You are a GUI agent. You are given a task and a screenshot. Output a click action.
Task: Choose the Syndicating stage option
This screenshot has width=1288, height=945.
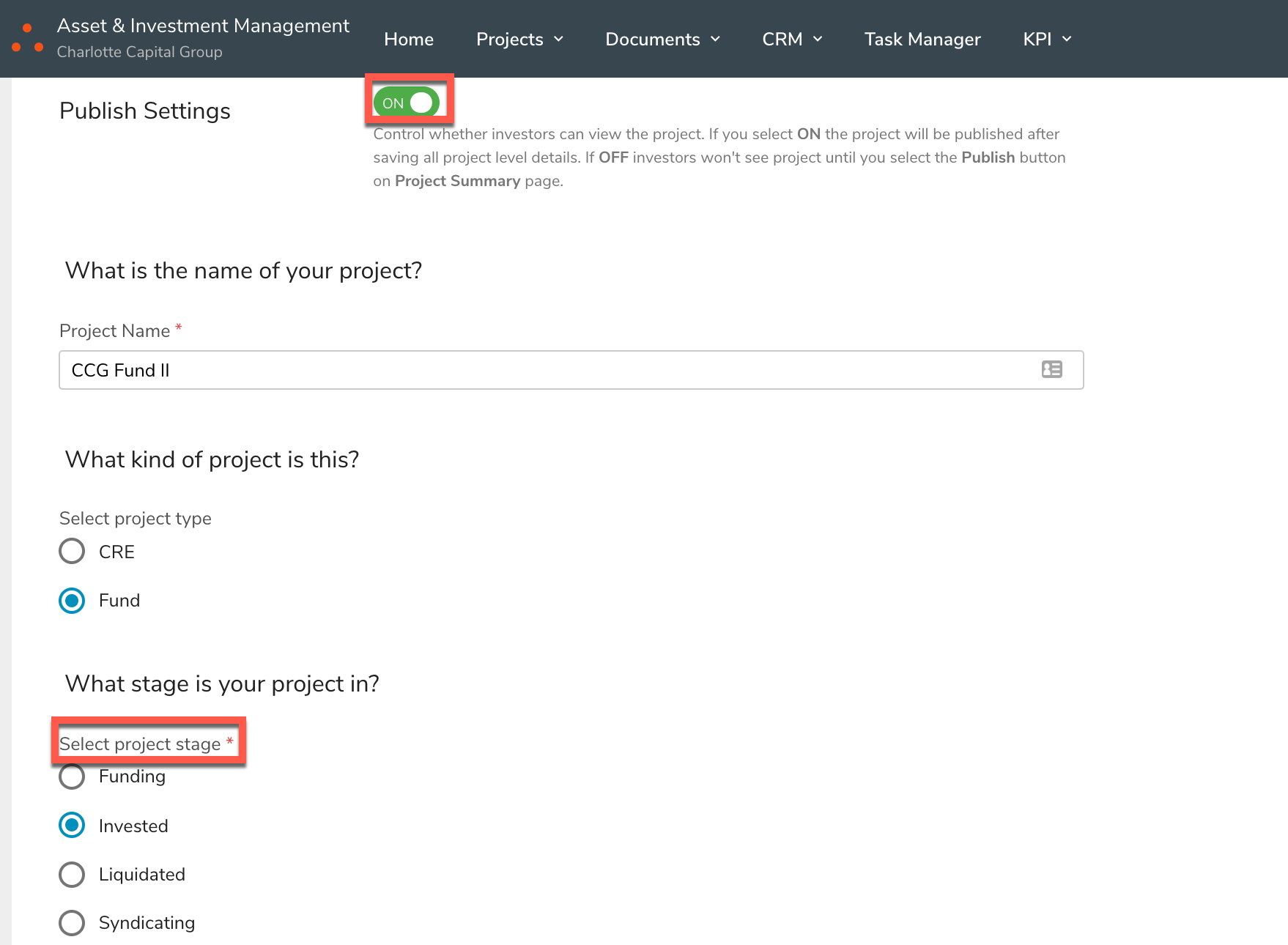[72, 922]
